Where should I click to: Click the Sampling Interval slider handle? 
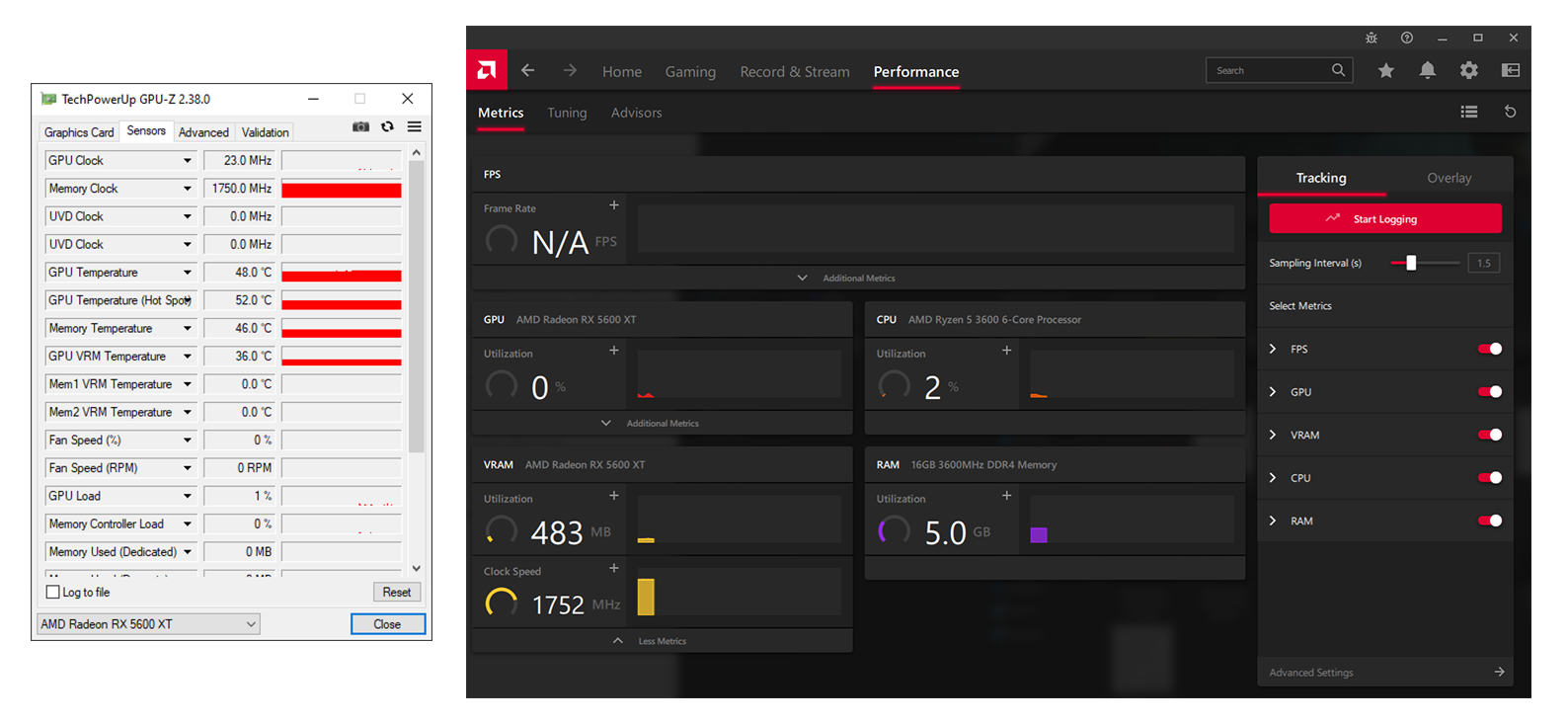[x=1411, y=263]
